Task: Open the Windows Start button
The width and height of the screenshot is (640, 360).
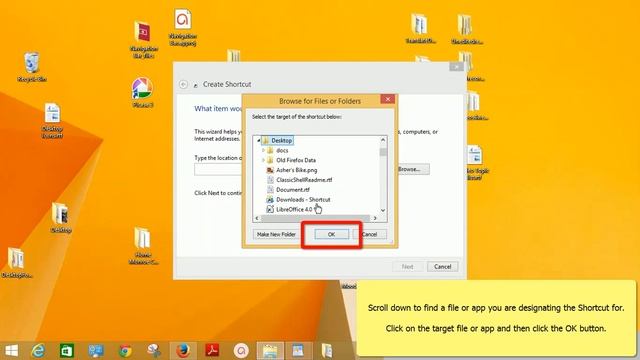Action: [11, 351]
